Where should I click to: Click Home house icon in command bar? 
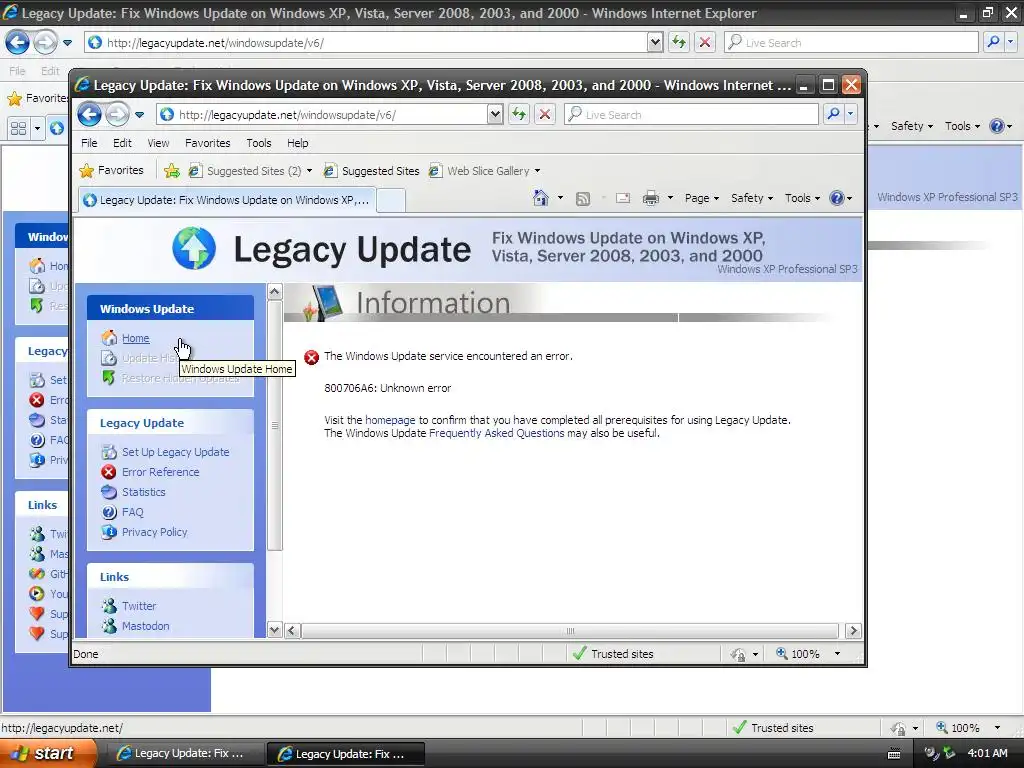tap(541, 197)
